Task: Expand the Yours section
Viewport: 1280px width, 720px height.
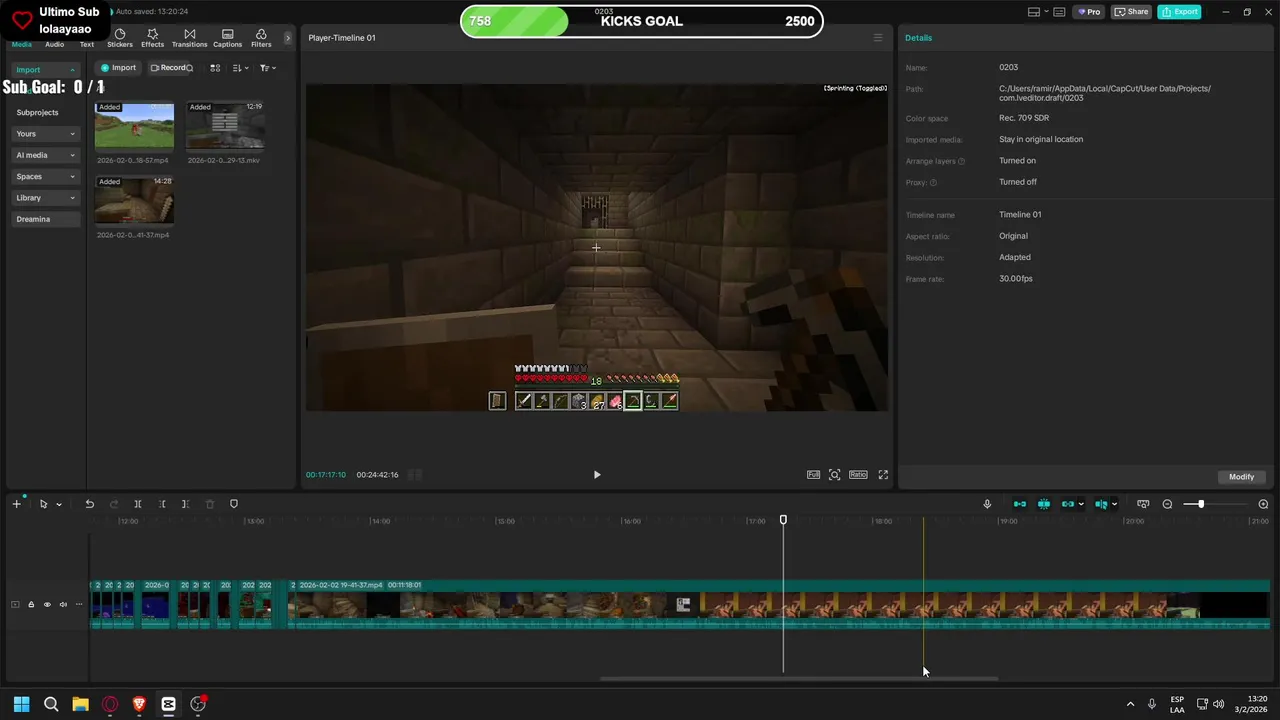Action: (46, 134)
